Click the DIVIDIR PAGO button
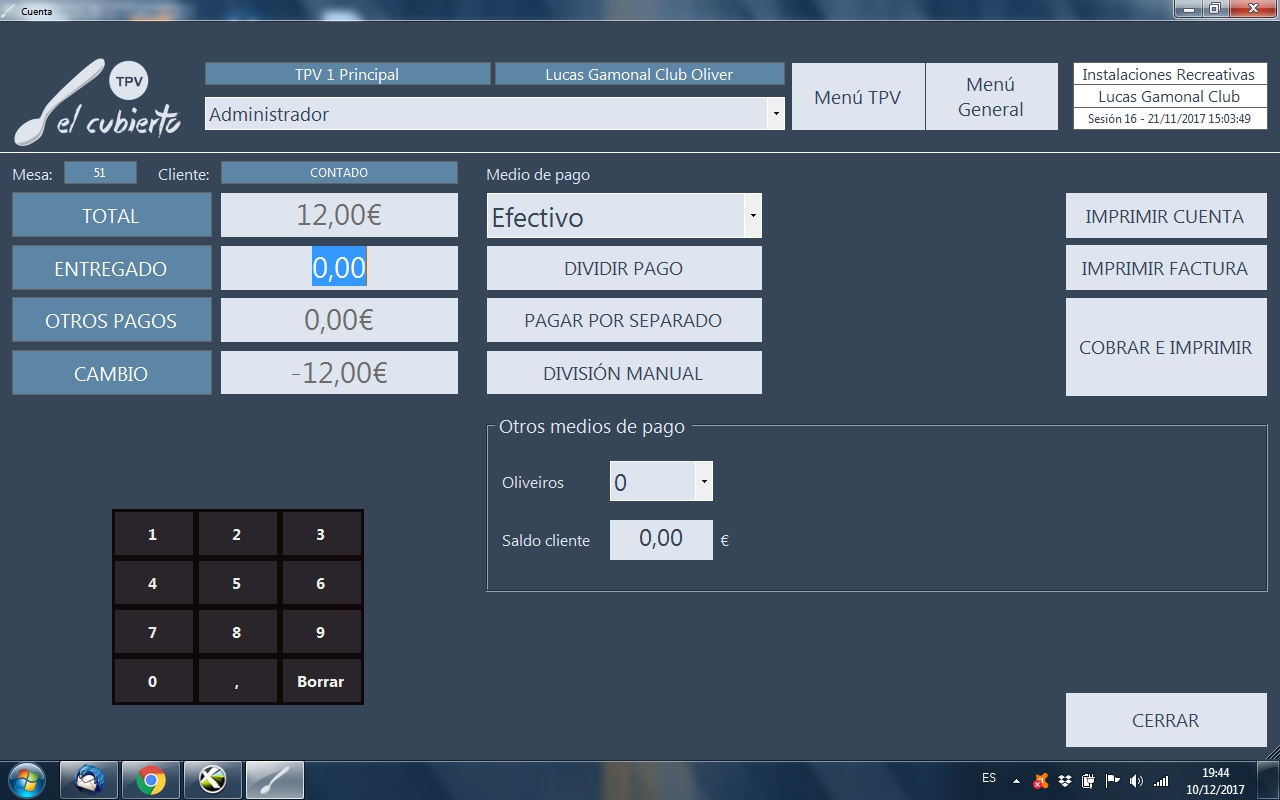 tap(624, 268)
